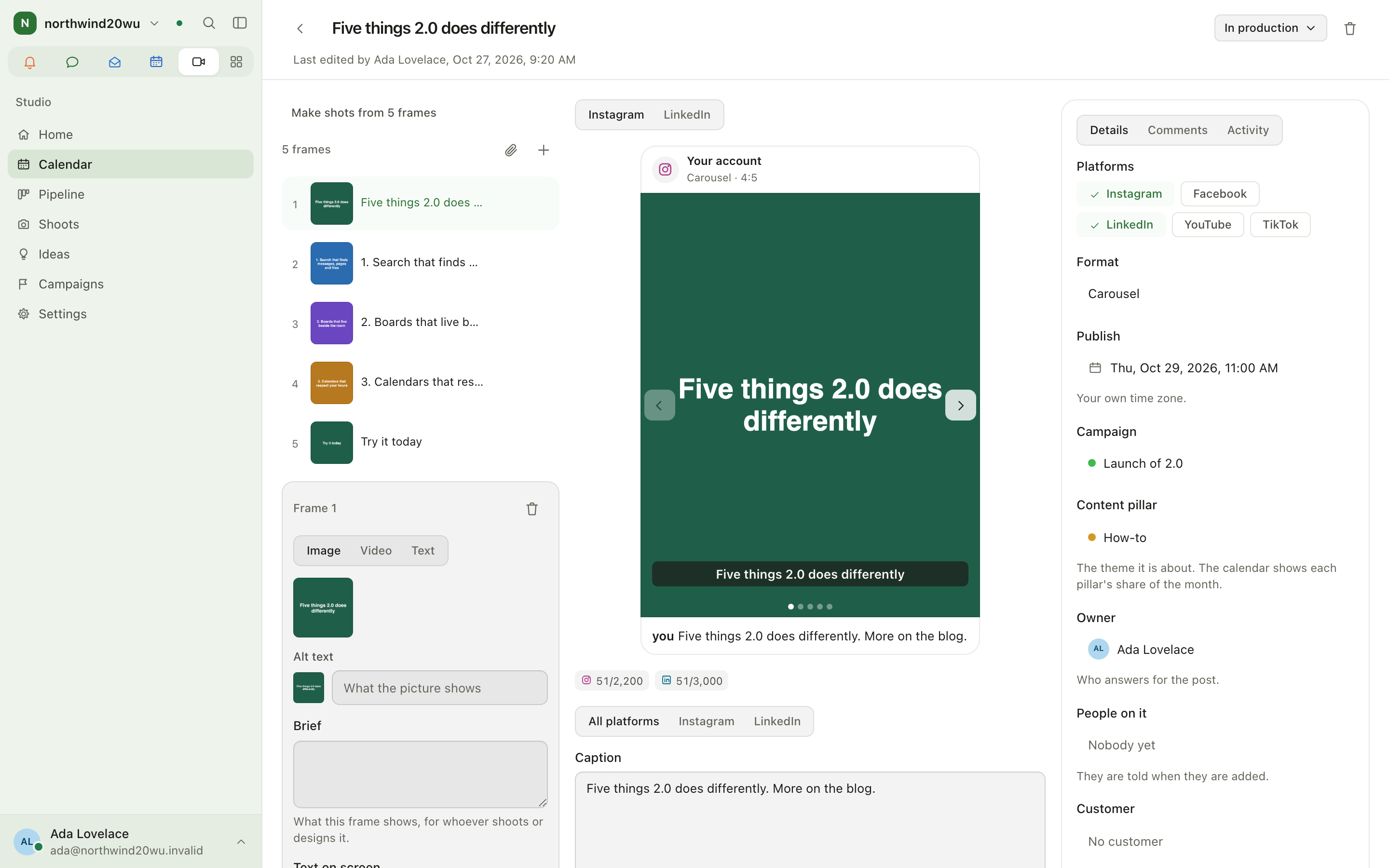This screenshot has width=1389, height=868.
Task: Click the search magnifier icon
Action: click(209, 23)
